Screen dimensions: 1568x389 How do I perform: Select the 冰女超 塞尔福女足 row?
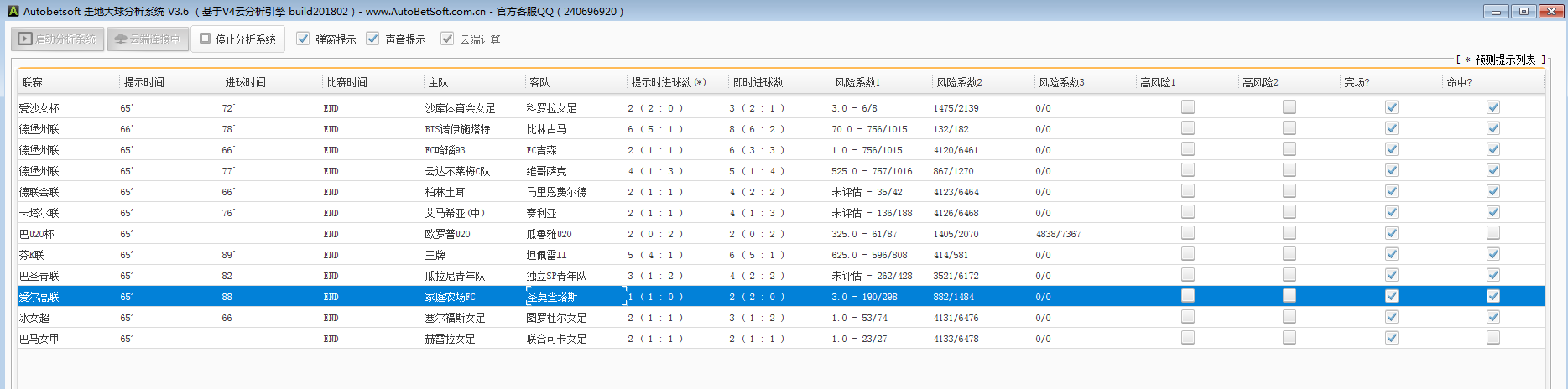pos(453,318)
